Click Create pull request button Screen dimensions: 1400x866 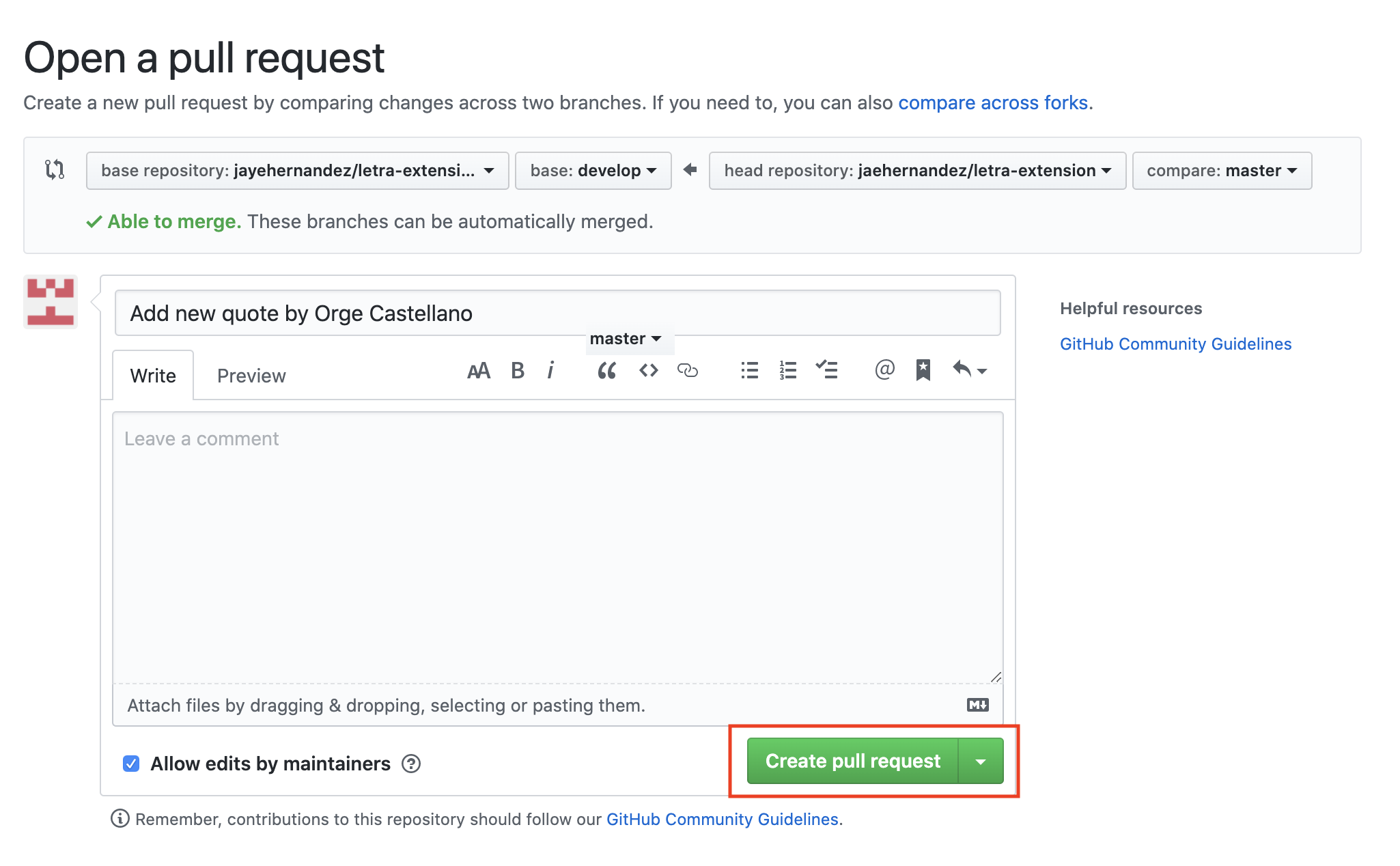click(853, 761)
